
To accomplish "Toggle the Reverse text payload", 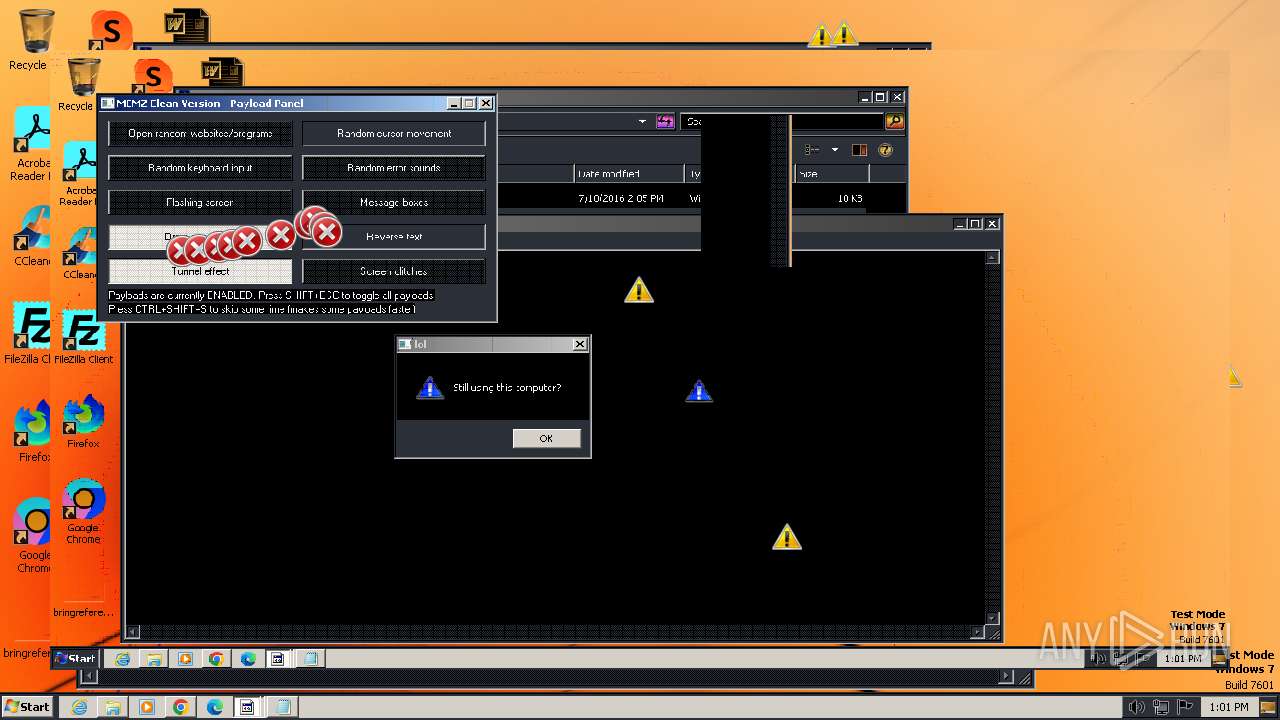I will coord(394,237).
